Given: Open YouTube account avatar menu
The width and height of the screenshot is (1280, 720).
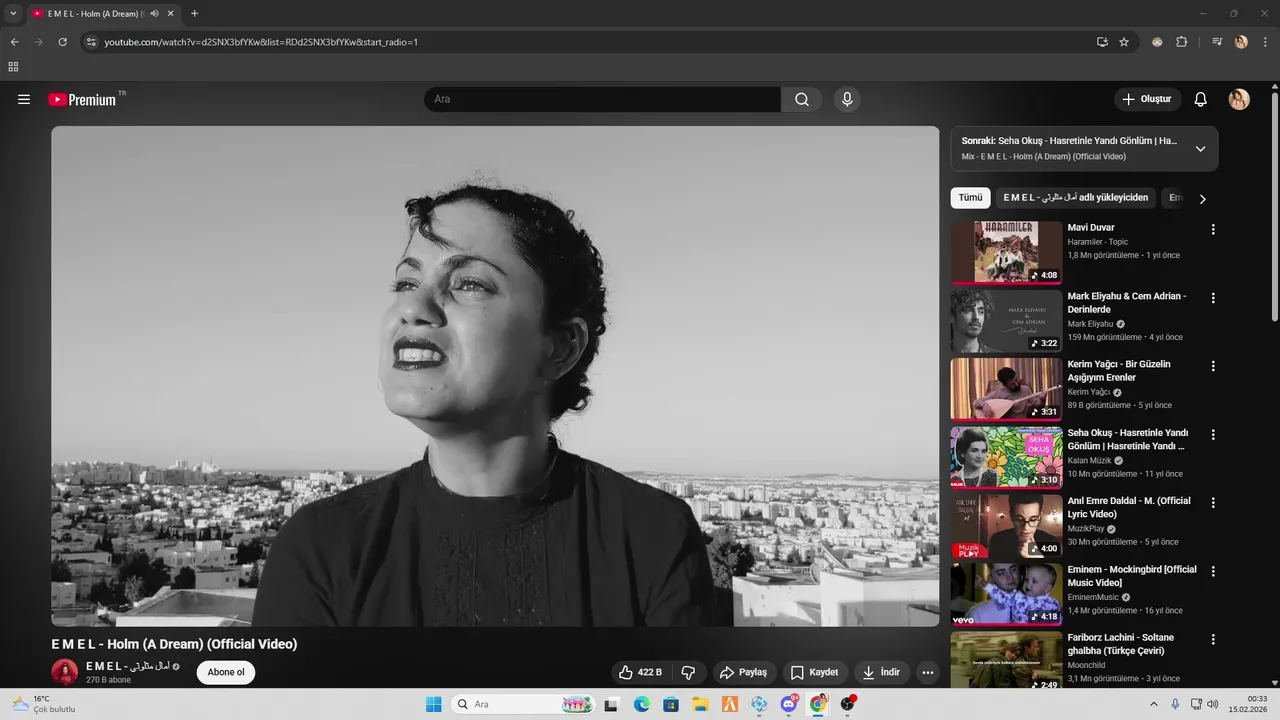Looking at the screenshot, I should pyautogui.click(x=1239, y=99).
